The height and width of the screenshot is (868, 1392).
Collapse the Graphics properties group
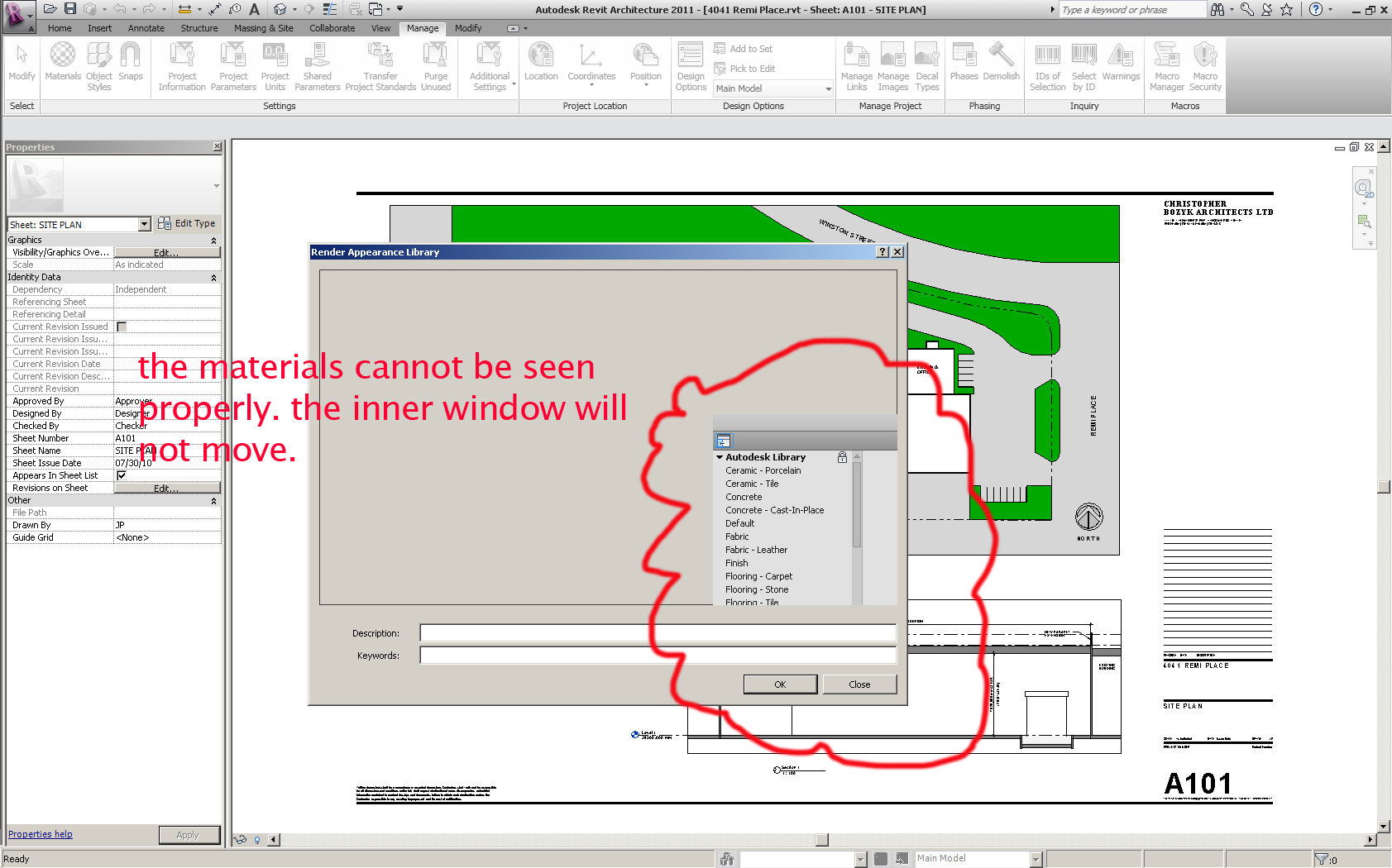point(213,241)
